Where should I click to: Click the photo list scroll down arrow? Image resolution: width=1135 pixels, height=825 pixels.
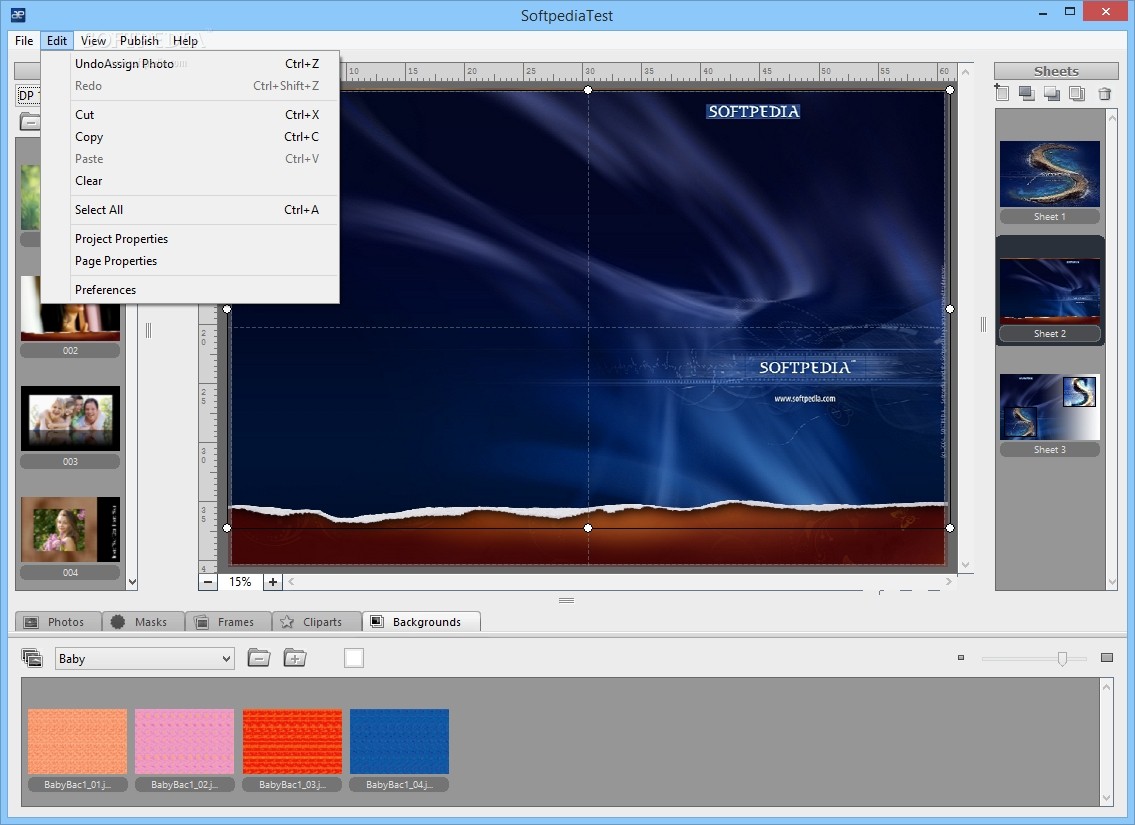[132, 582]
